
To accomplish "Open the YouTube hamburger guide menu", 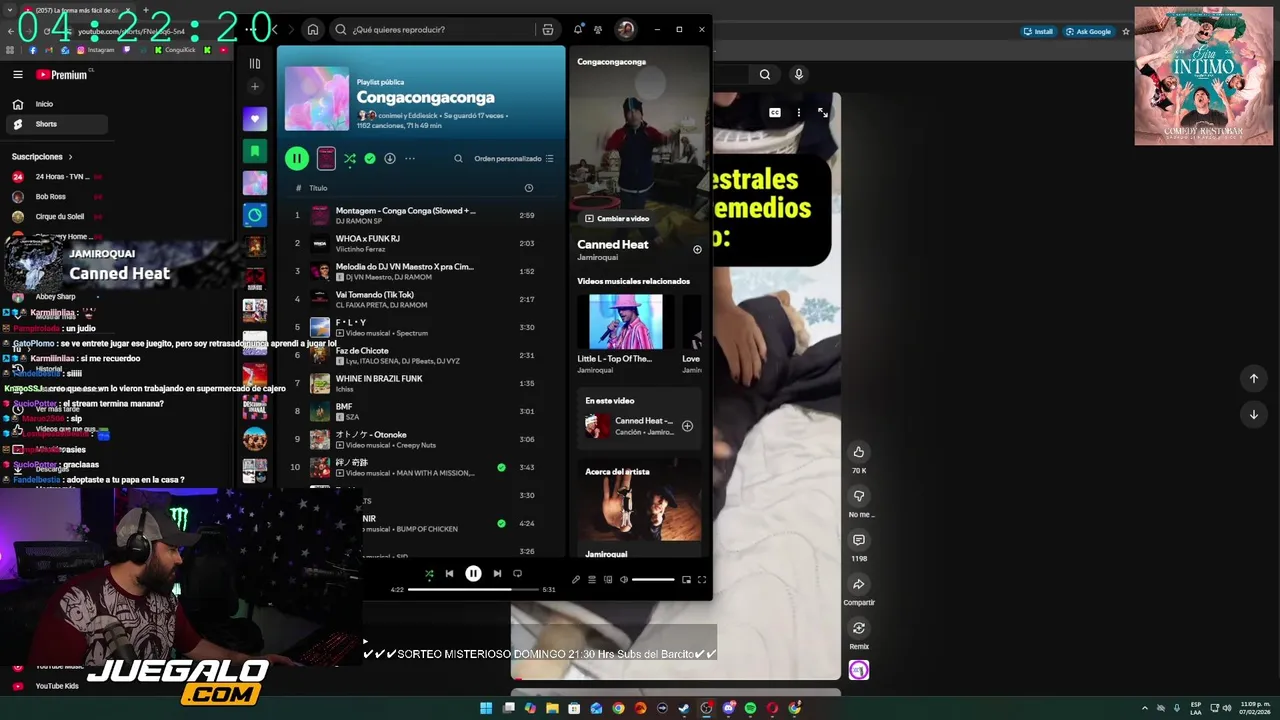I will tap(17, 74).
